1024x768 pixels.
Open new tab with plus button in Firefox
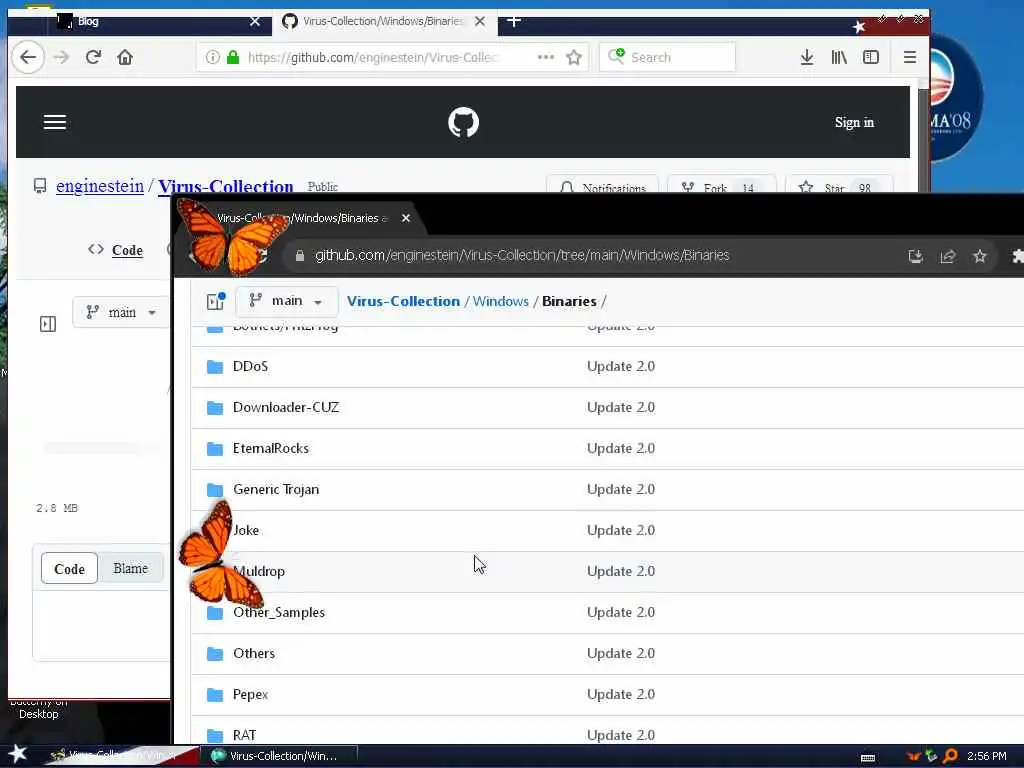[x=514, y=21]
